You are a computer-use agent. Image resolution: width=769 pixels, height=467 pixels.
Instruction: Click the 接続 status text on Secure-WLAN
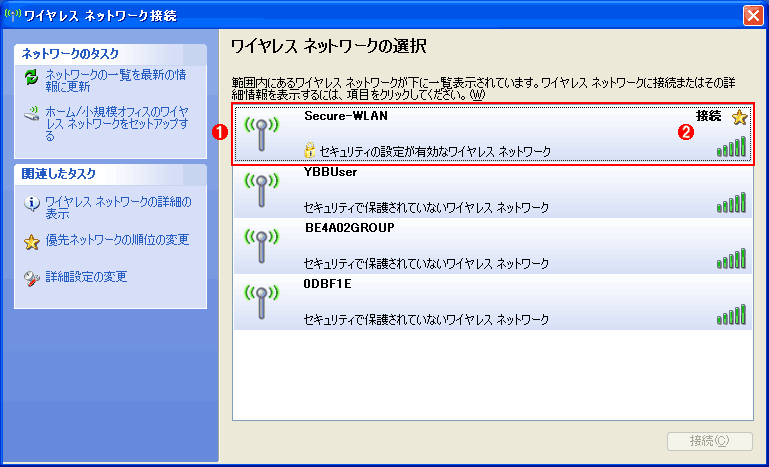click(x=709, y=116)
